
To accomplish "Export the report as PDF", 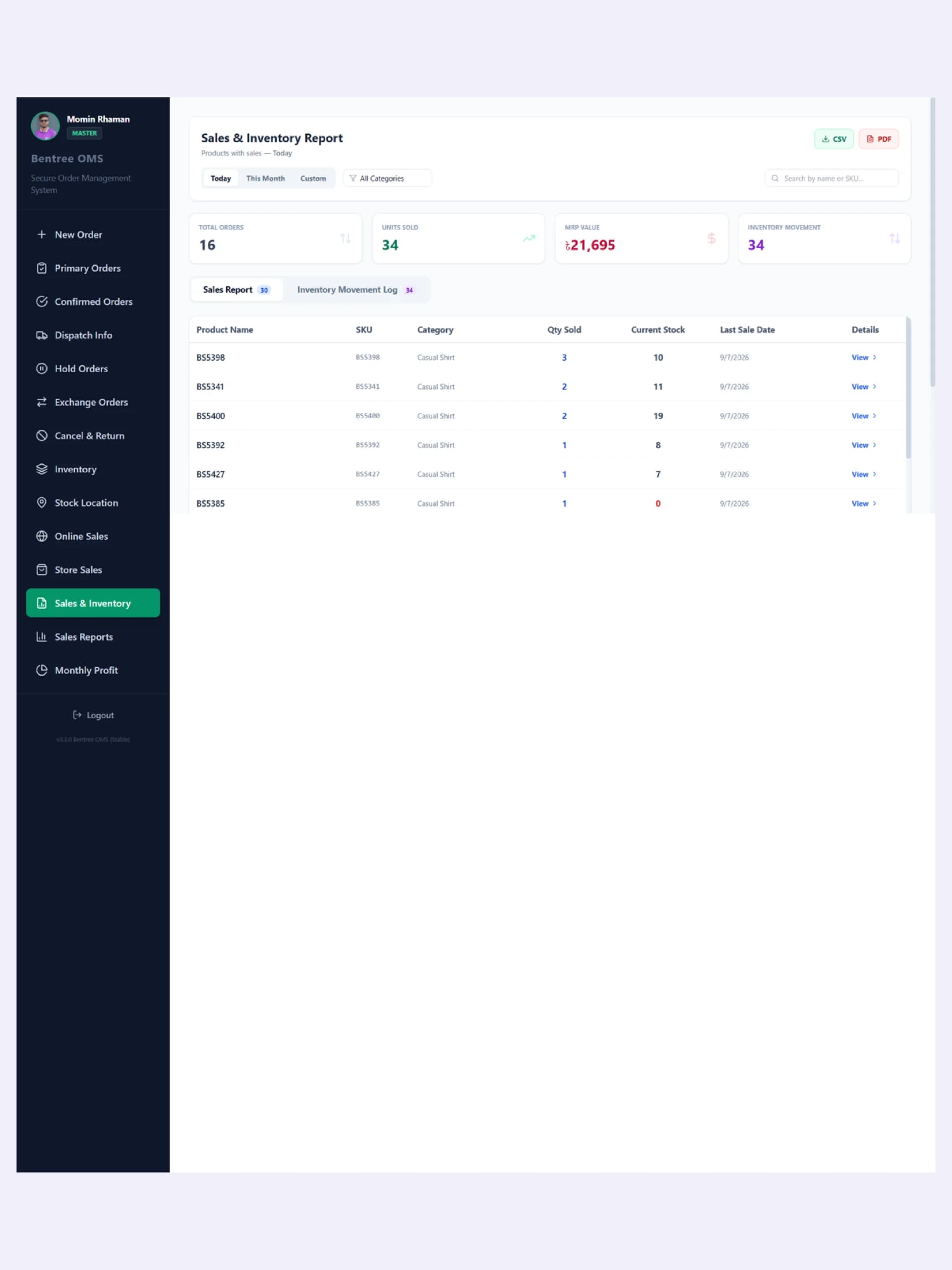I will coord(879,139).
